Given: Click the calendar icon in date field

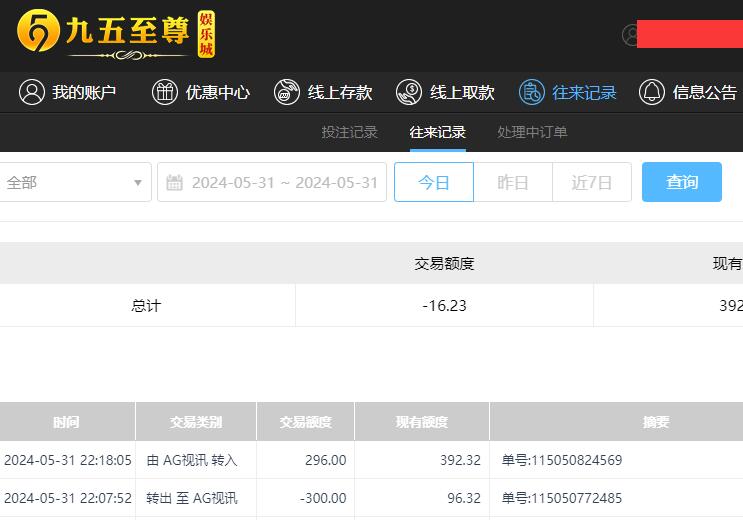Looking at the screenshot, I should (174, 182).
